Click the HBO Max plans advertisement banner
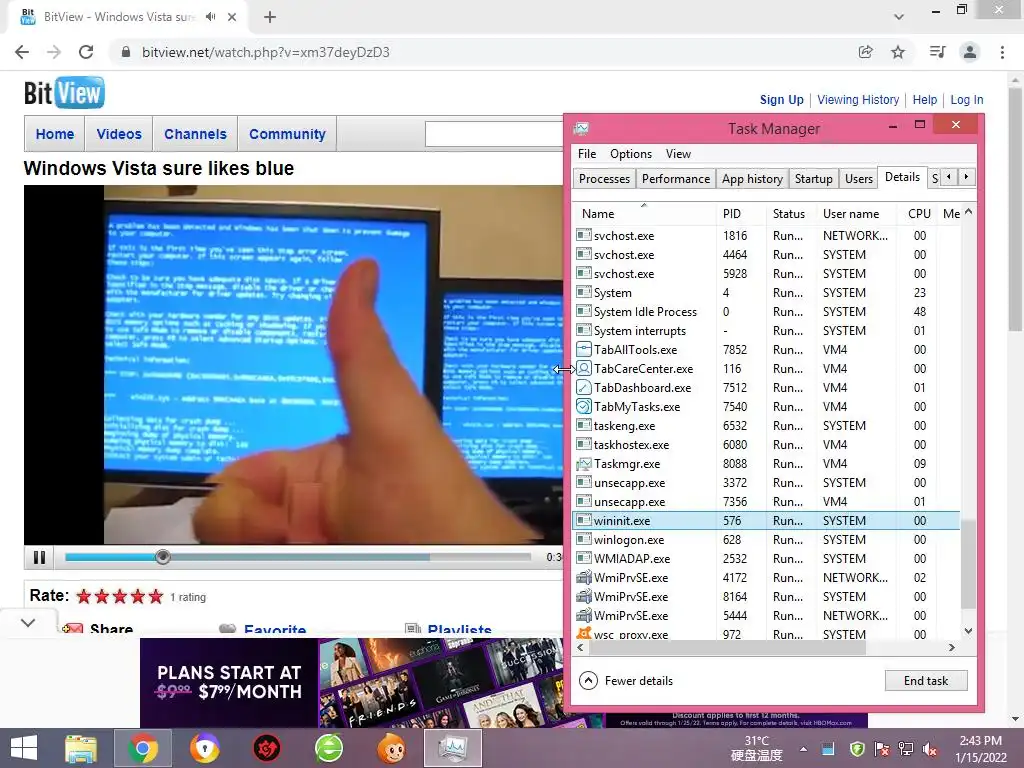Image resolution: width=1024 pixels, height=768 pixels. [351, 682]
